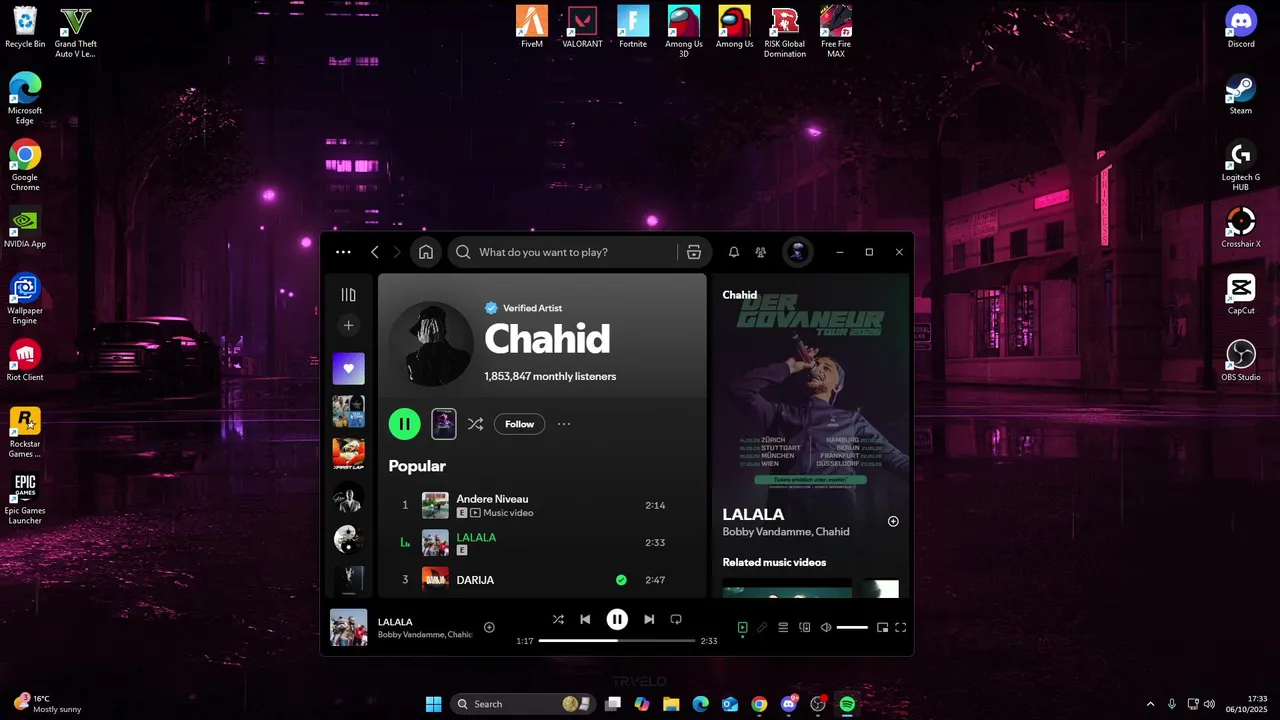Image resolution: width=1280 pixels, height=720 pixels.
Task: Select the FiveM desktop shortcut
Action: tap(532, 27)
